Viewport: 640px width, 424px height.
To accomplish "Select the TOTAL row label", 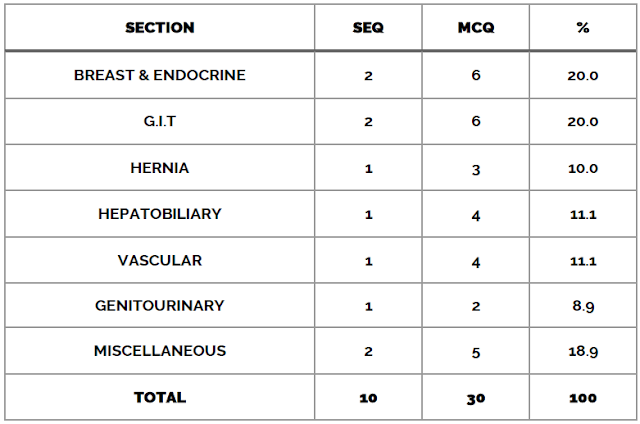I will tap(160, 397).
